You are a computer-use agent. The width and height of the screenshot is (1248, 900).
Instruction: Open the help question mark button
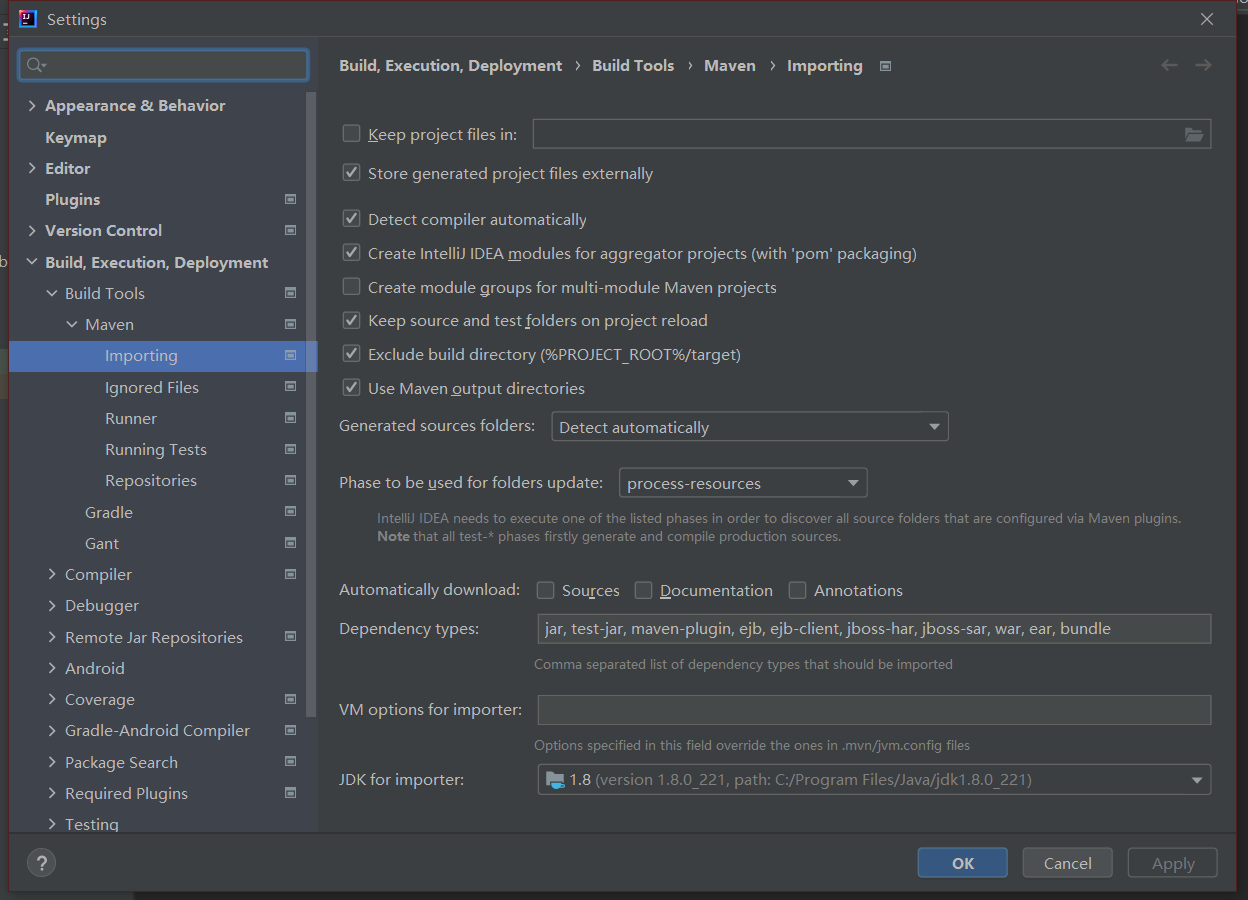(x=41, y=862)
